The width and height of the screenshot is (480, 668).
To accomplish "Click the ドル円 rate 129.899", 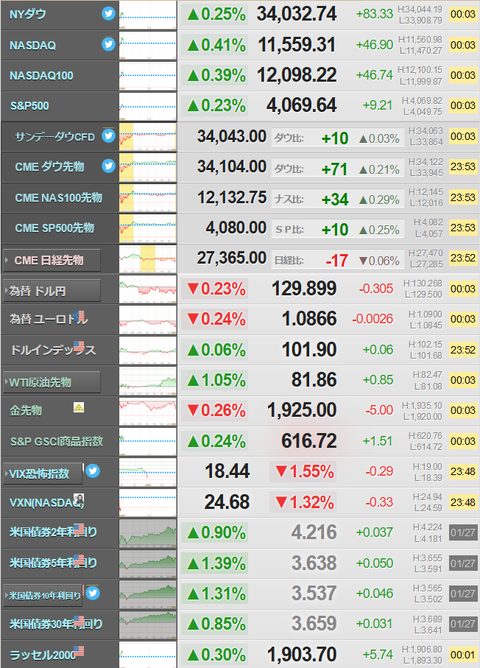I will 304,288.
